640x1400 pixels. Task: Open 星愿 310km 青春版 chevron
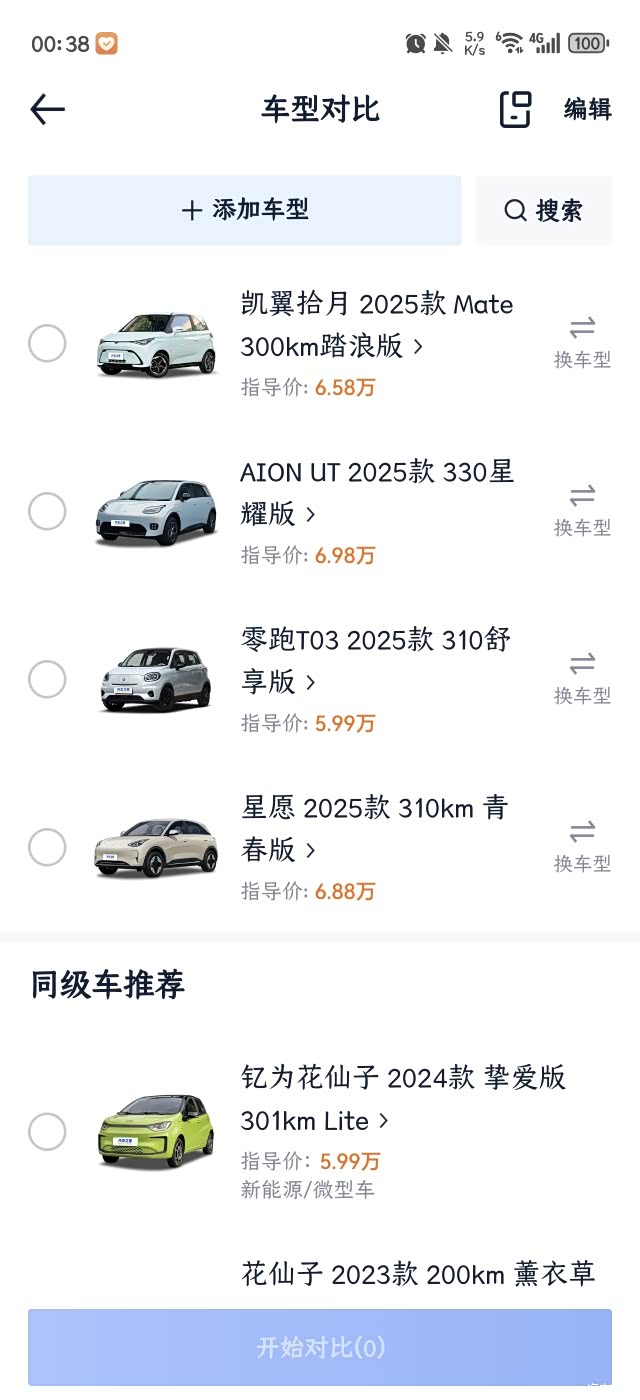(311, 850)
